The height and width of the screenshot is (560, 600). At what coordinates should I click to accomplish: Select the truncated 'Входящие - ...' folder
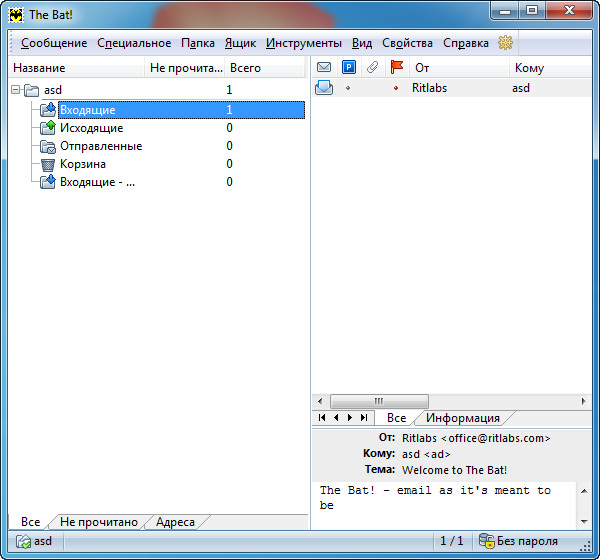[x=97, y=182]
